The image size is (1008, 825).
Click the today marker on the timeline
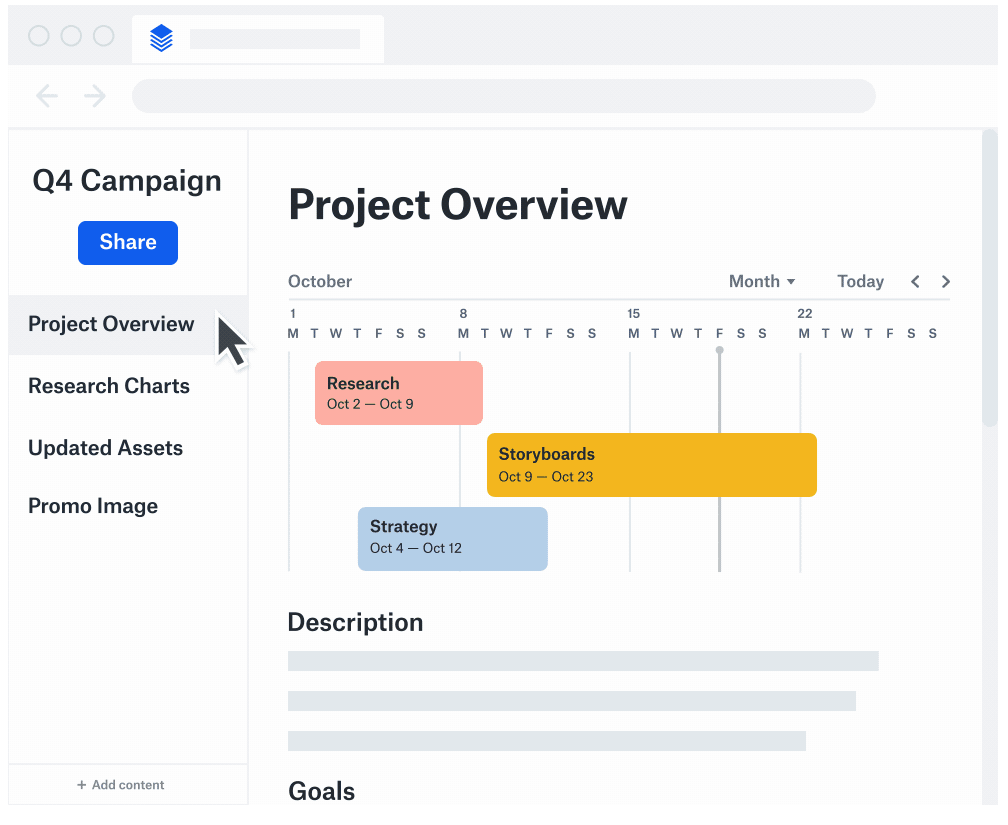[x=719, y=351]
